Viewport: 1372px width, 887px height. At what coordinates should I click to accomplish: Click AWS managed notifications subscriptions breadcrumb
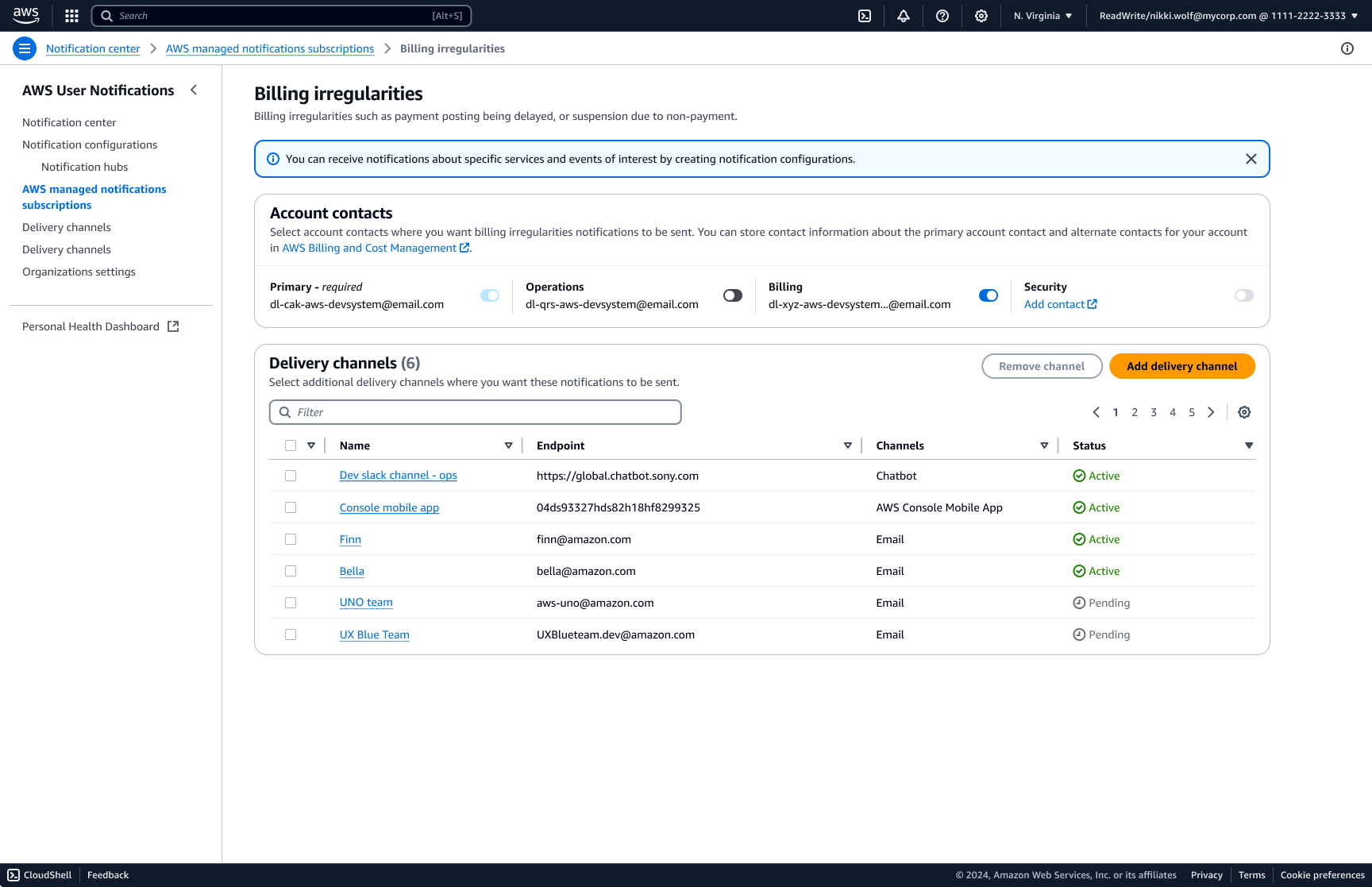270,48
